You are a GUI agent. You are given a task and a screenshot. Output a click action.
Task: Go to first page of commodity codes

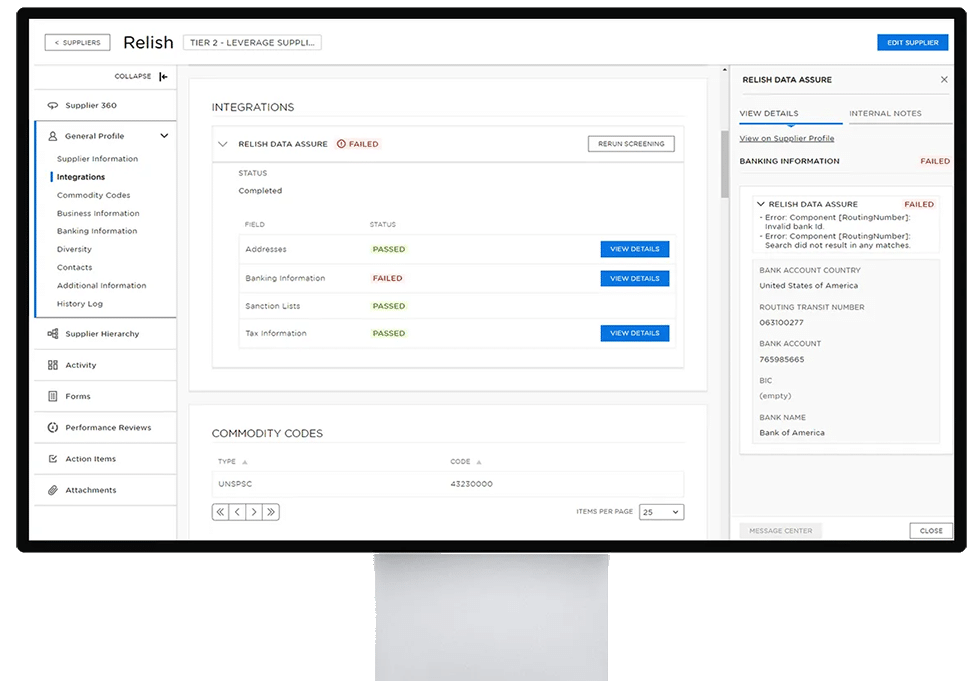point(220,512)
